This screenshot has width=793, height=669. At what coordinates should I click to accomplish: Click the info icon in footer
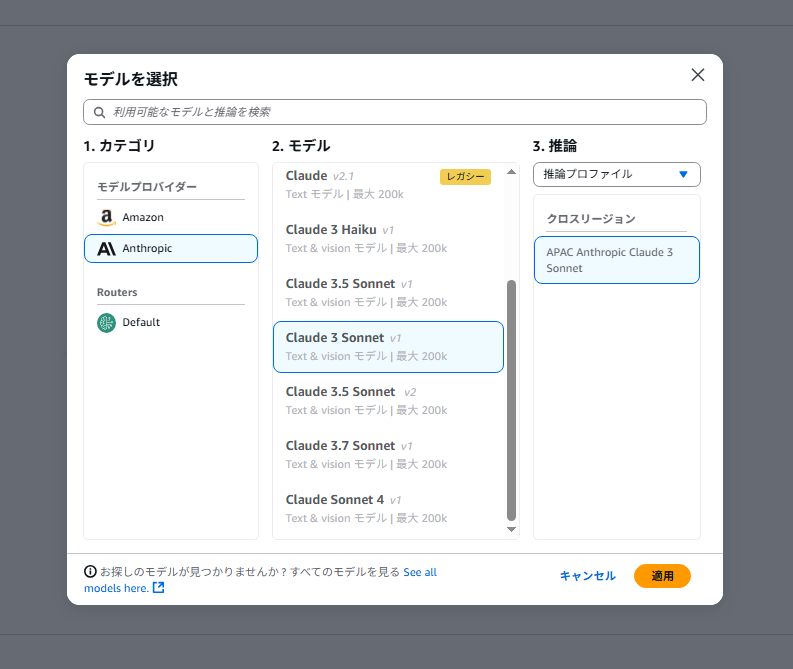[90, 572]
